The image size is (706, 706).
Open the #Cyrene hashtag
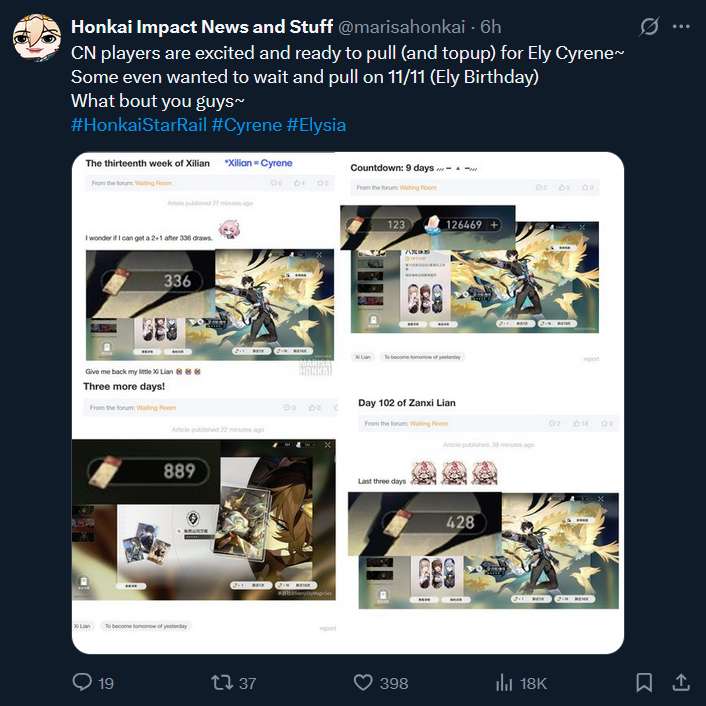[247, 125]
